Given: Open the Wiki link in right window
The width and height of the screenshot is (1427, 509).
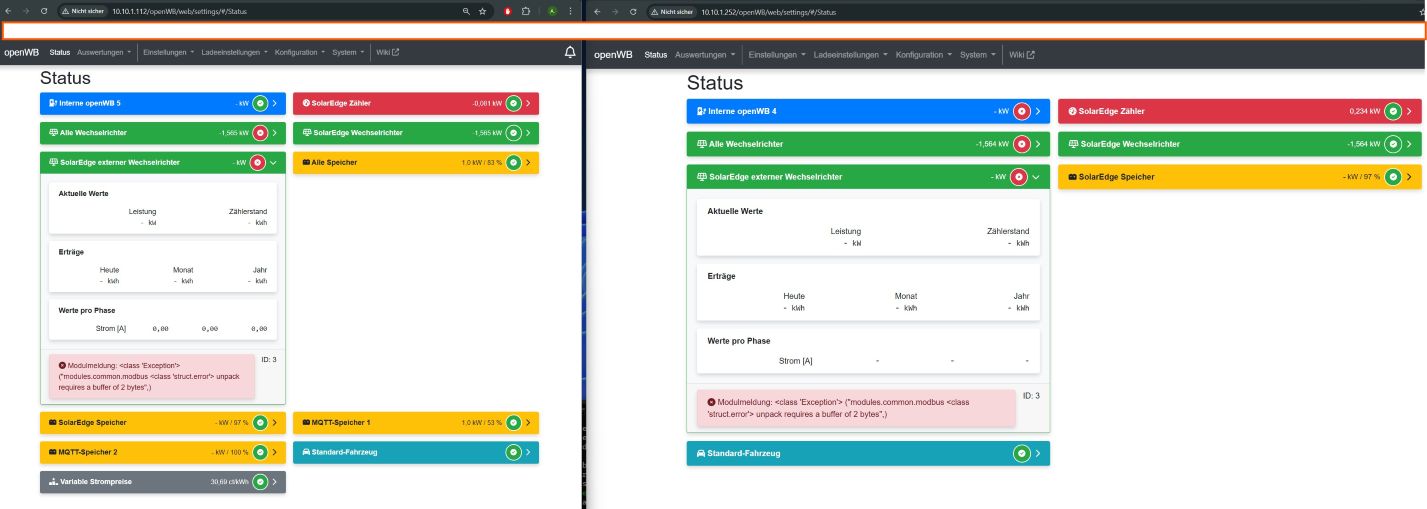Looking at the screenshot, I should [1022, 55].
